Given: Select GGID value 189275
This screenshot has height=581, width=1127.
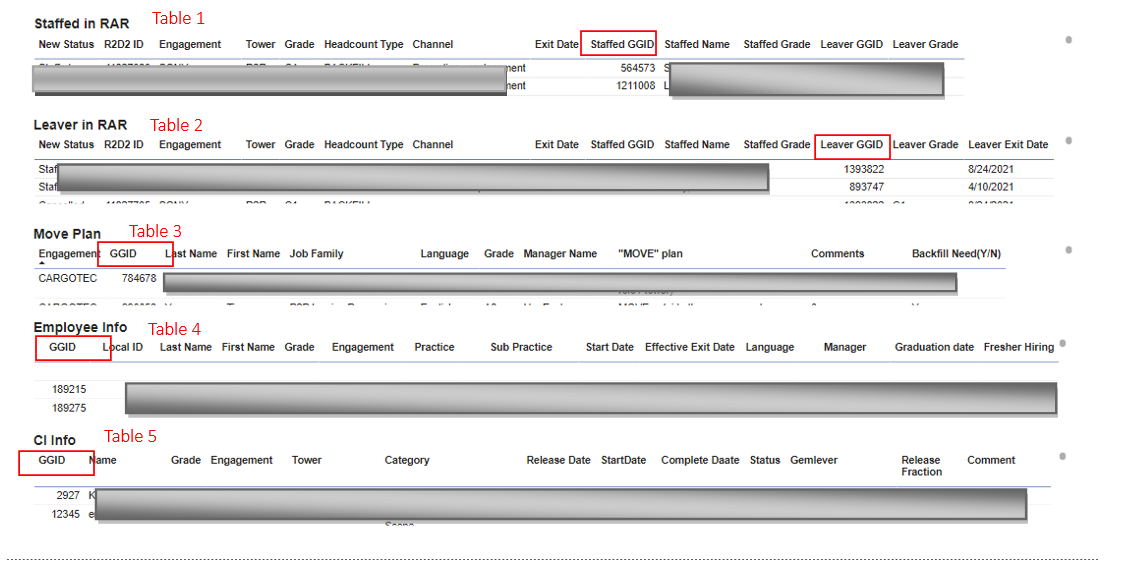Looking at the screenshot, I should [x=69, y=408].
